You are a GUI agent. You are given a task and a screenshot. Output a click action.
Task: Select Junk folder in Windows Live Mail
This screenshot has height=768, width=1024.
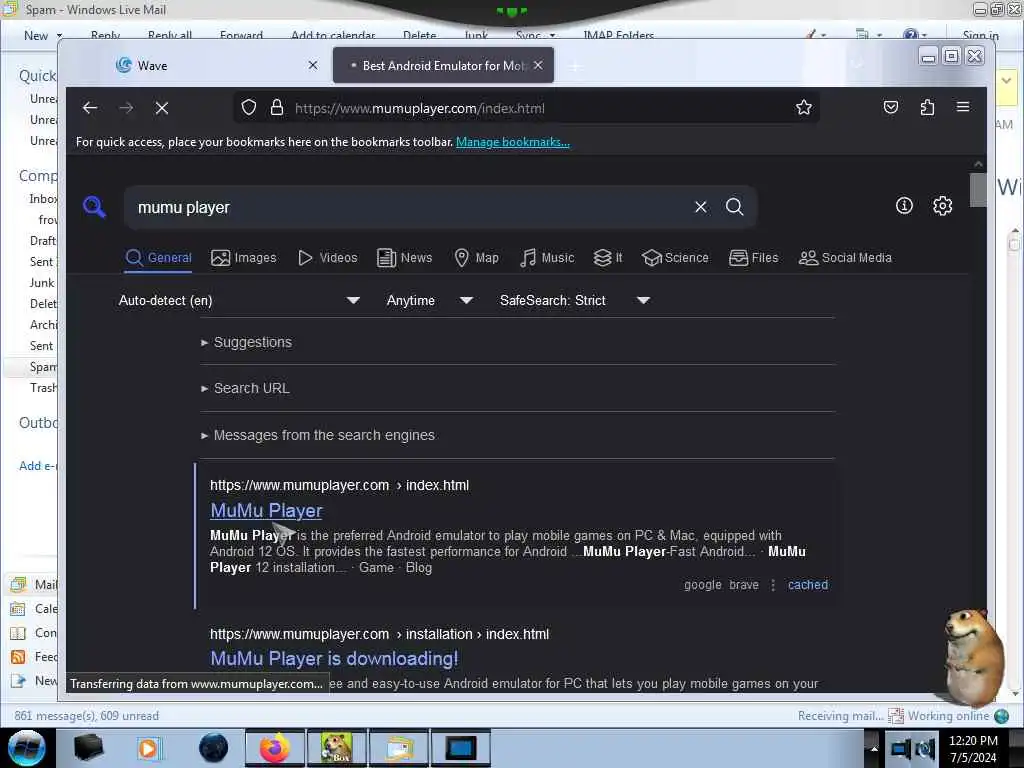[x=42, y=283]
